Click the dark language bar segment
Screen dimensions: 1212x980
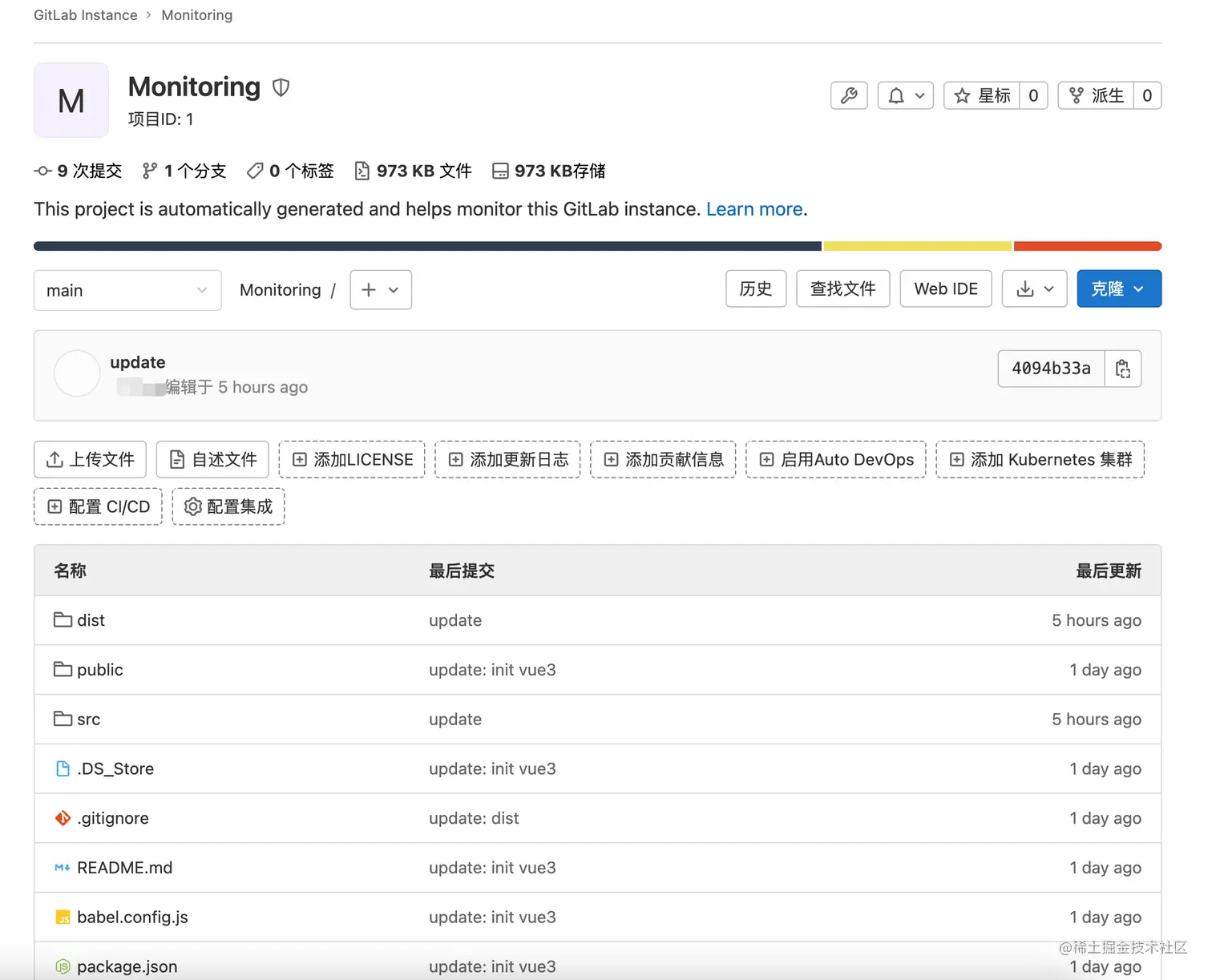427,246
